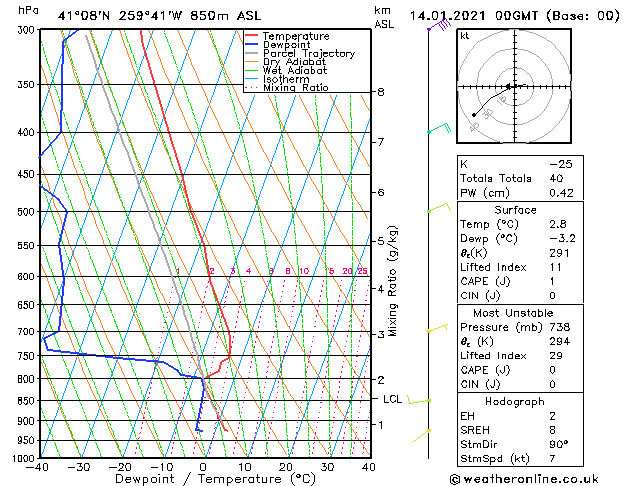Click the yellow wind barb near 925 hPa
Screen dimensions: 629x486
[x=422, y=436]
